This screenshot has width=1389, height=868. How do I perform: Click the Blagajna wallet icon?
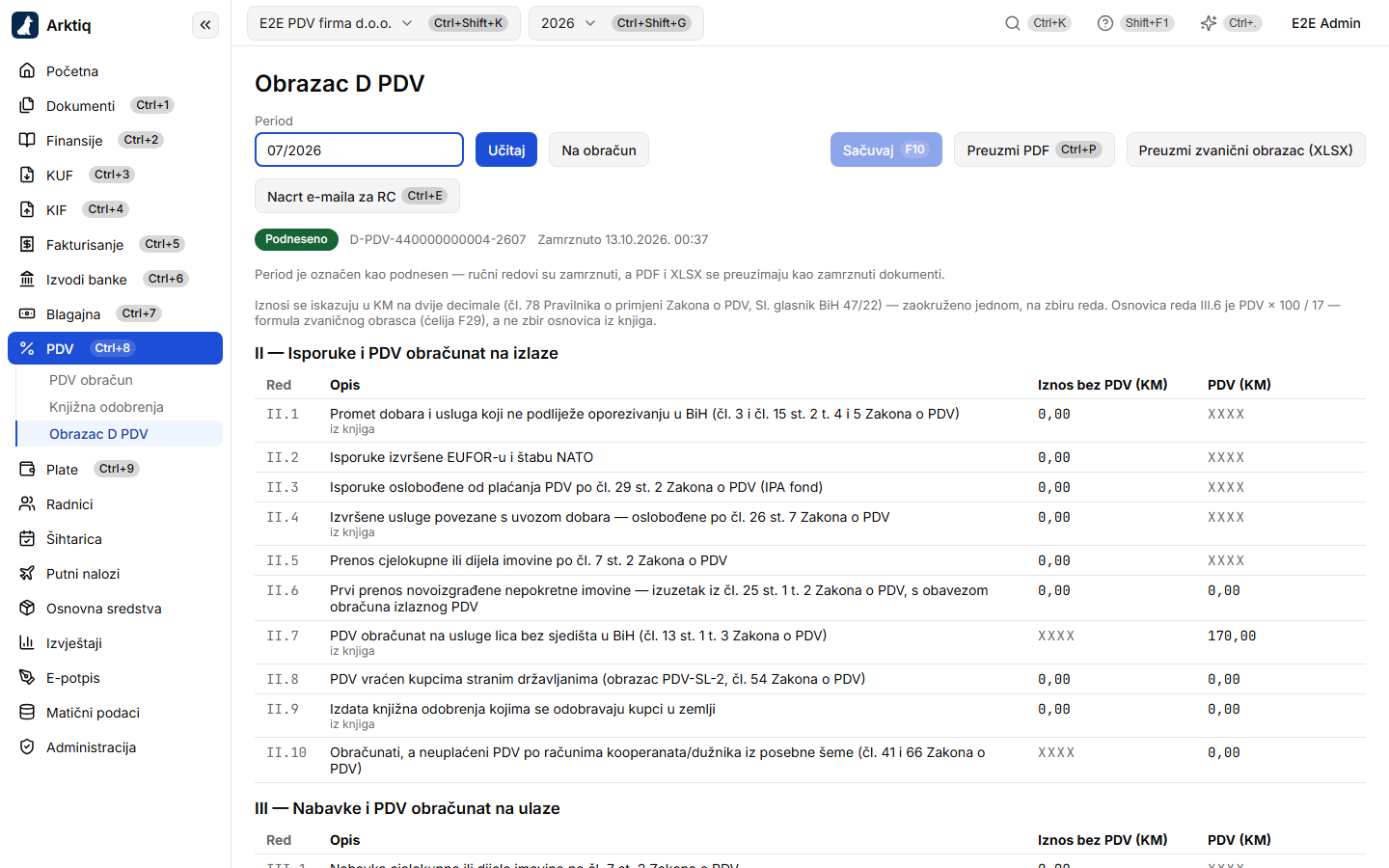[27, 314]
